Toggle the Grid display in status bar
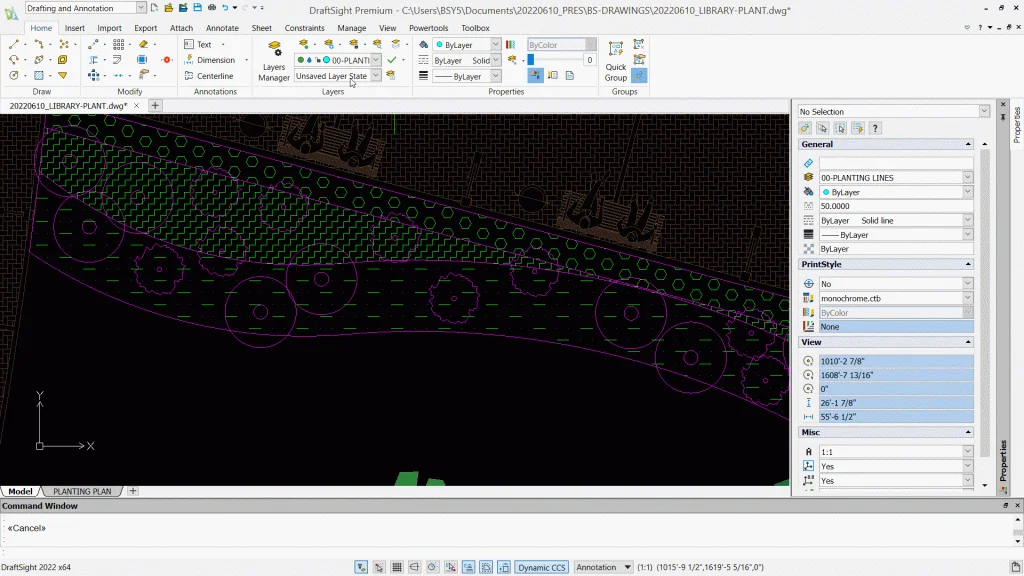The height and width of the screenshot is (576, 1024). click(397, 567)
